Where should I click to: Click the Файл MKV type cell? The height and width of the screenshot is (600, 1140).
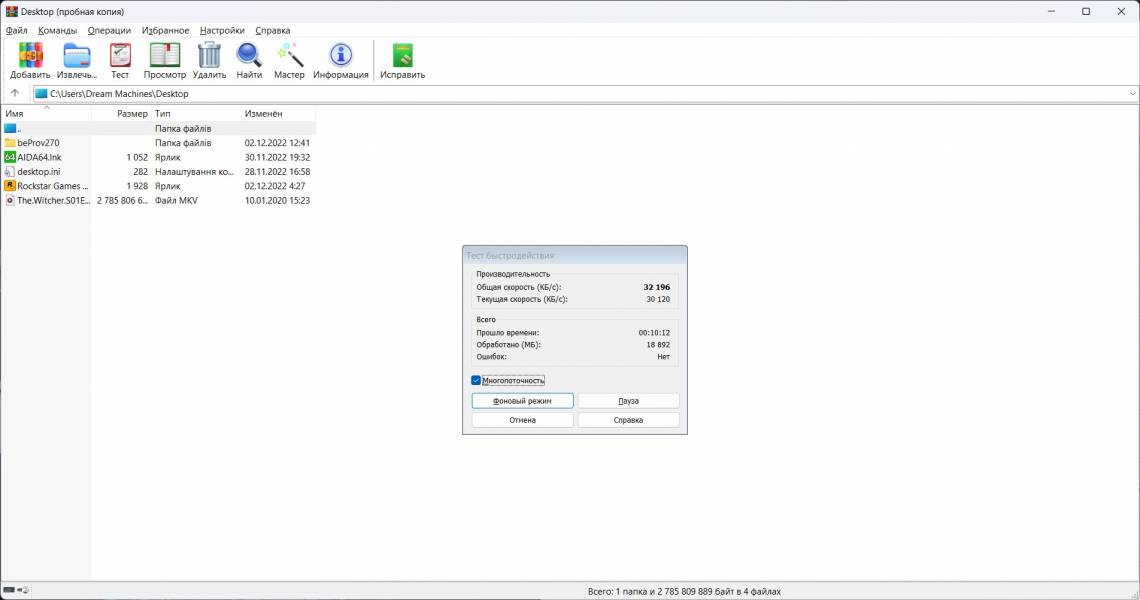176,200
